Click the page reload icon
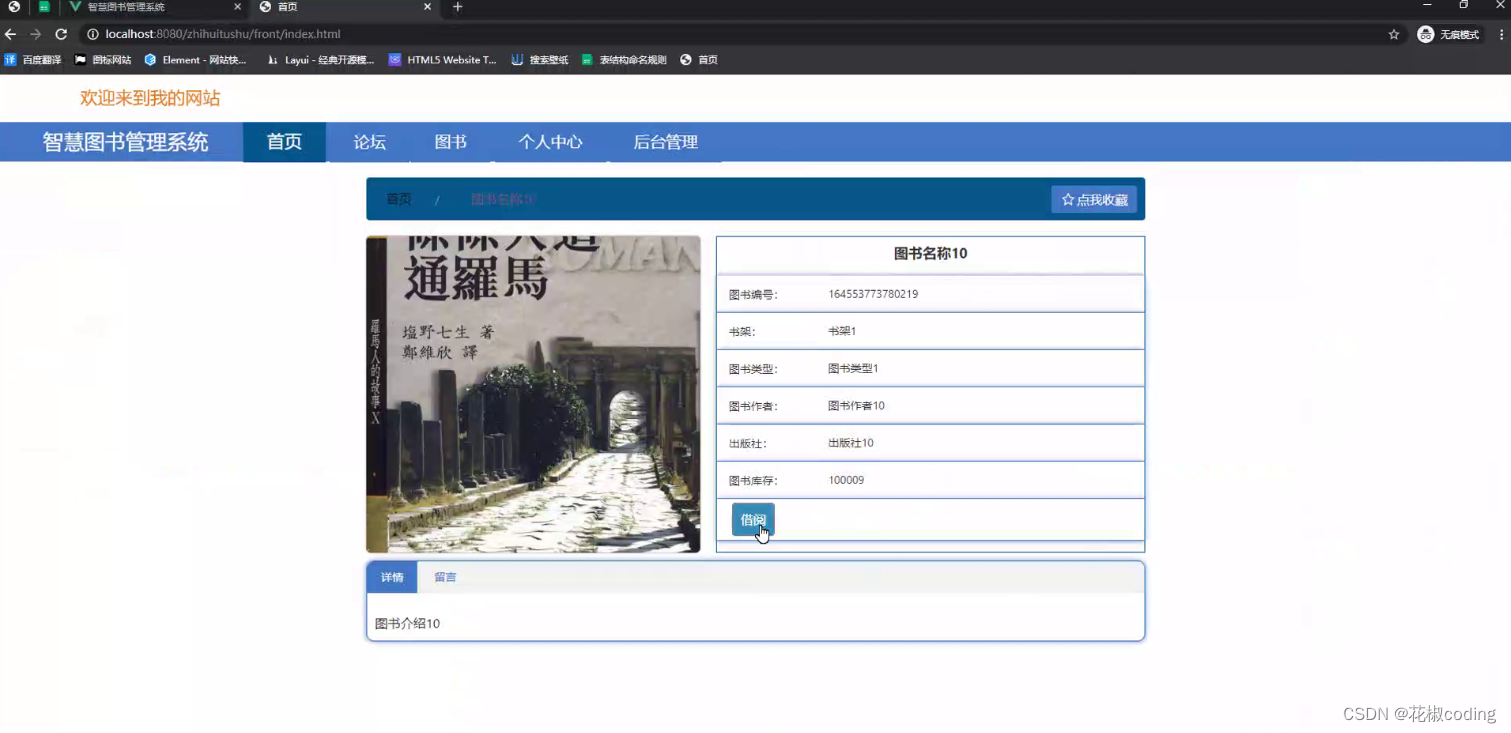Screen dimensions: 1511x733 (60, 33)
